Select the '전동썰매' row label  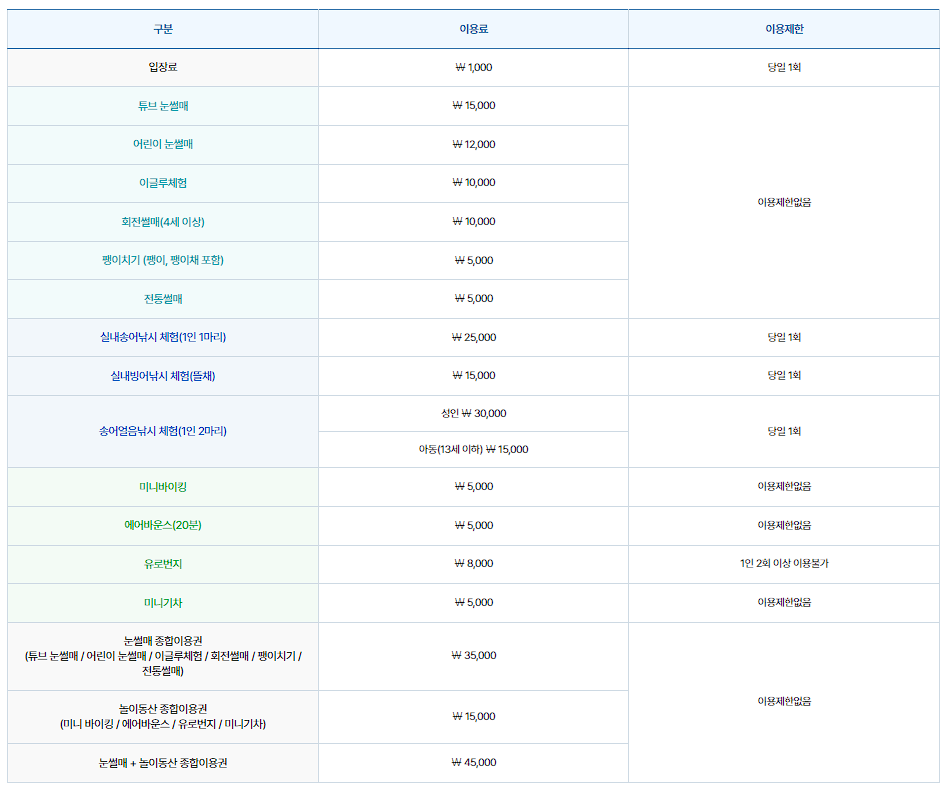click(x=163, y=299)
